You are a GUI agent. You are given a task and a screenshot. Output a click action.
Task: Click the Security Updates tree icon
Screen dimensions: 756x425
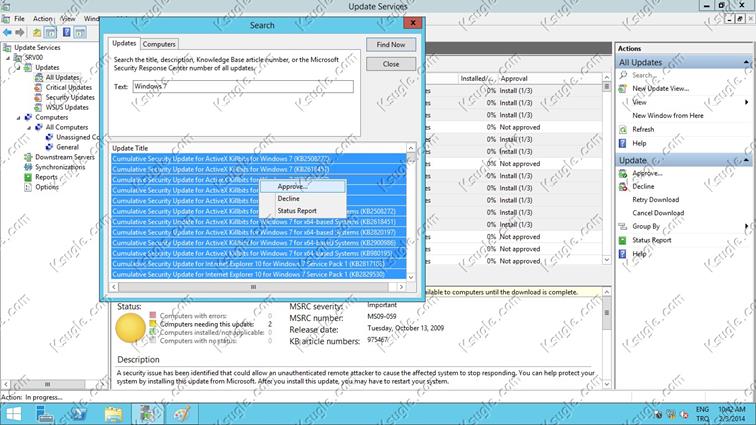[x=39, y=97]
